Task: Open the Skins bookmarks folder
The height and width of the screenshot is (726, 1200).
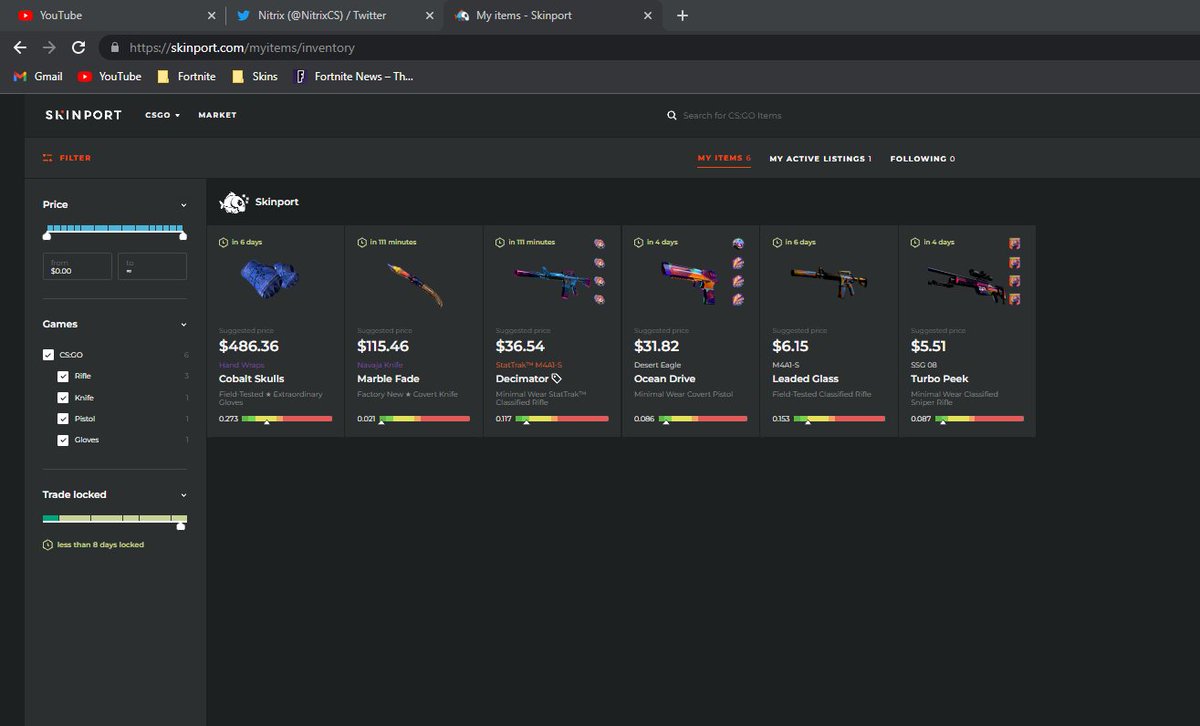Action: (x=255, y=76)
